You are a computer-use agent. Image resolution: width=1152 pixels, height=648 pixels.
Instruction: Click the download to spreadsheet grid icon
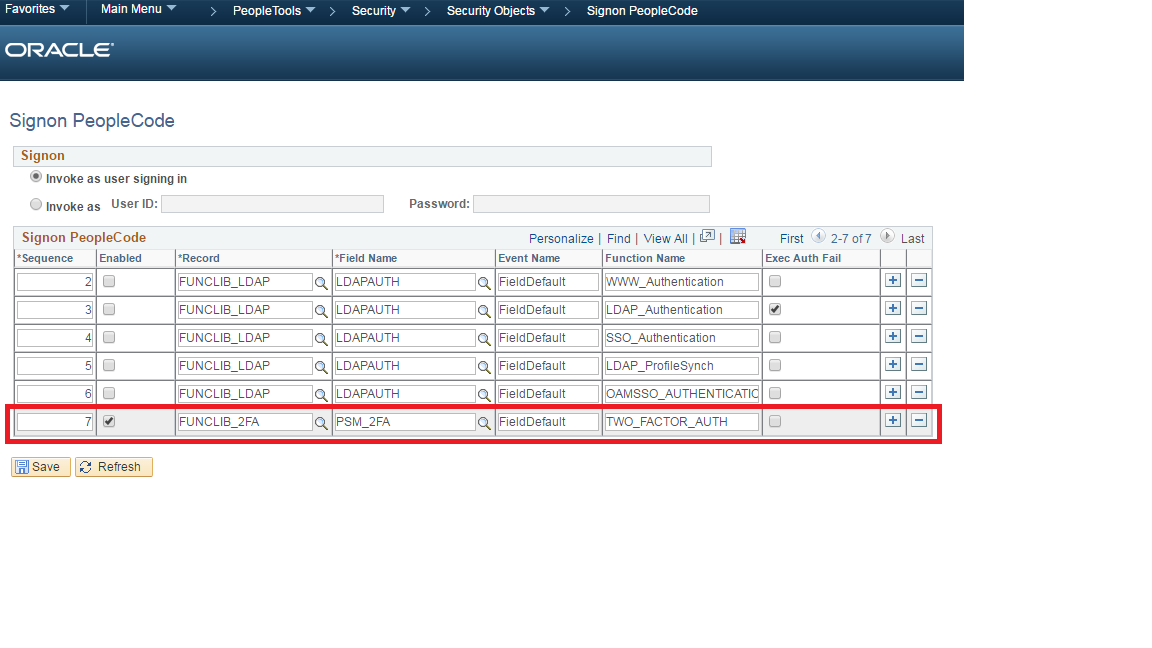(738, 237)
